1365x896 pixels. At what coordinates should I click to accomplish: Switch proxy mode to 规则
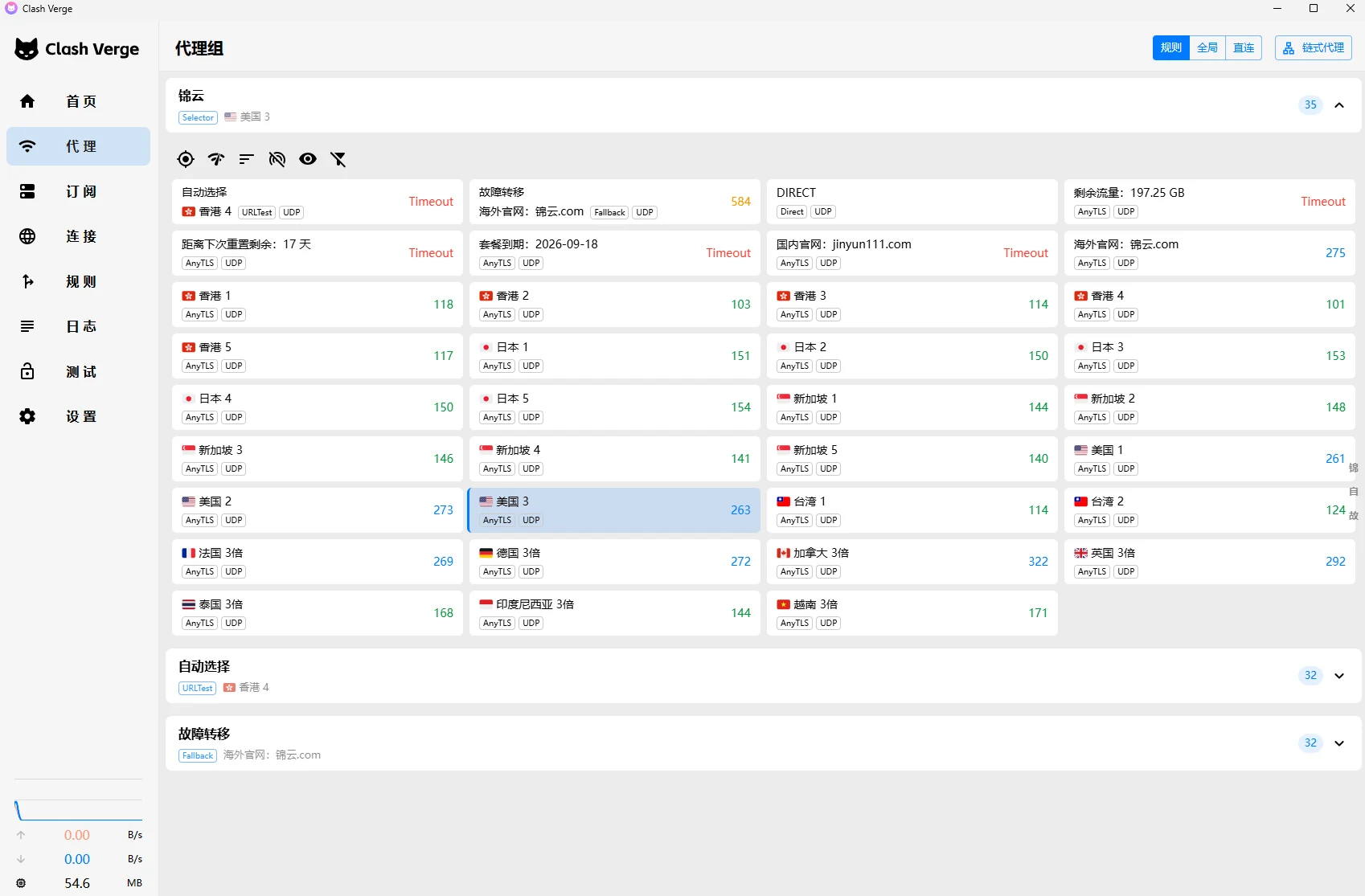[1170, 48]
